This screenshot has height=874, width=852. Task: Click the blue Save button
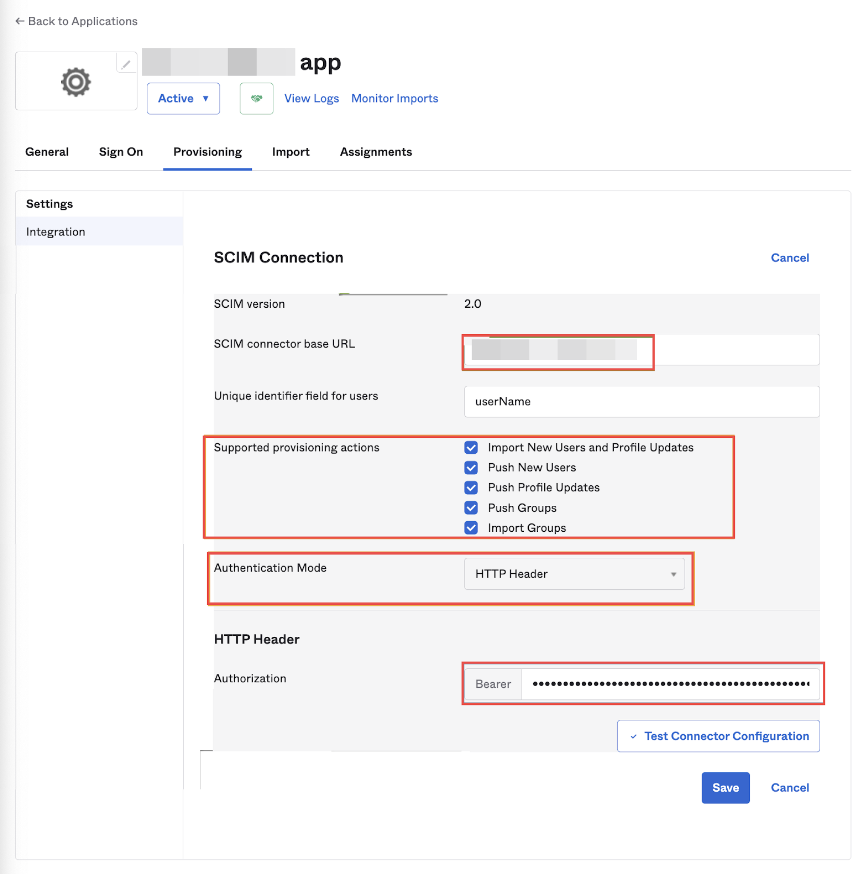pos(726,788)
